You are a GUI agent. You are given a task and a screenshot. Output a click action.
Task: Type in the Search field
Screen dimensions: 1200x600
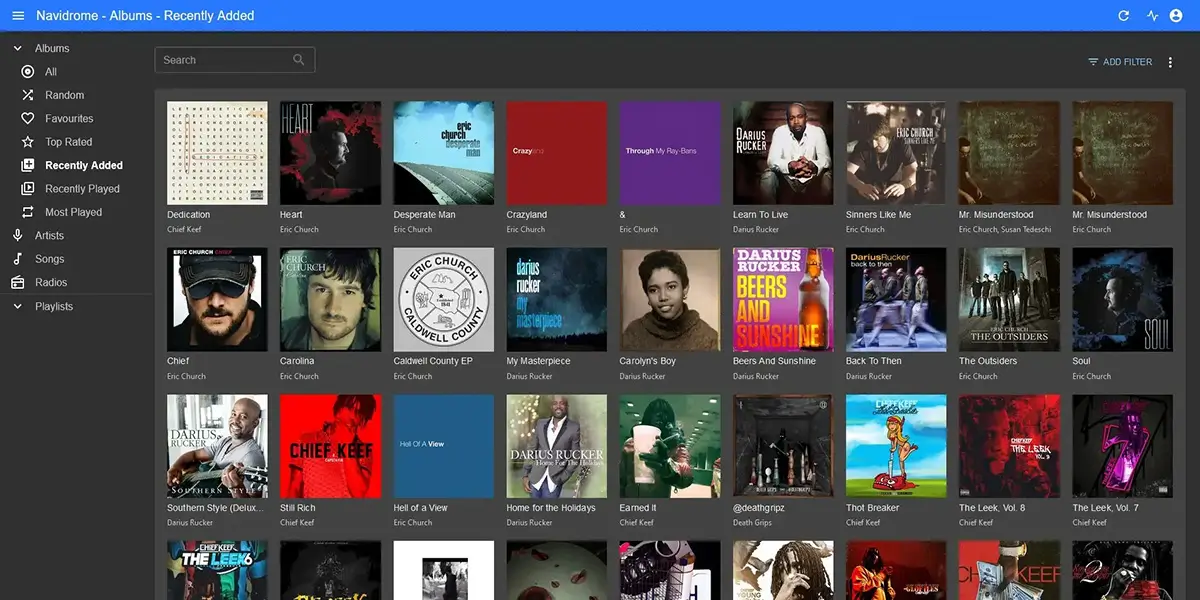225,60
